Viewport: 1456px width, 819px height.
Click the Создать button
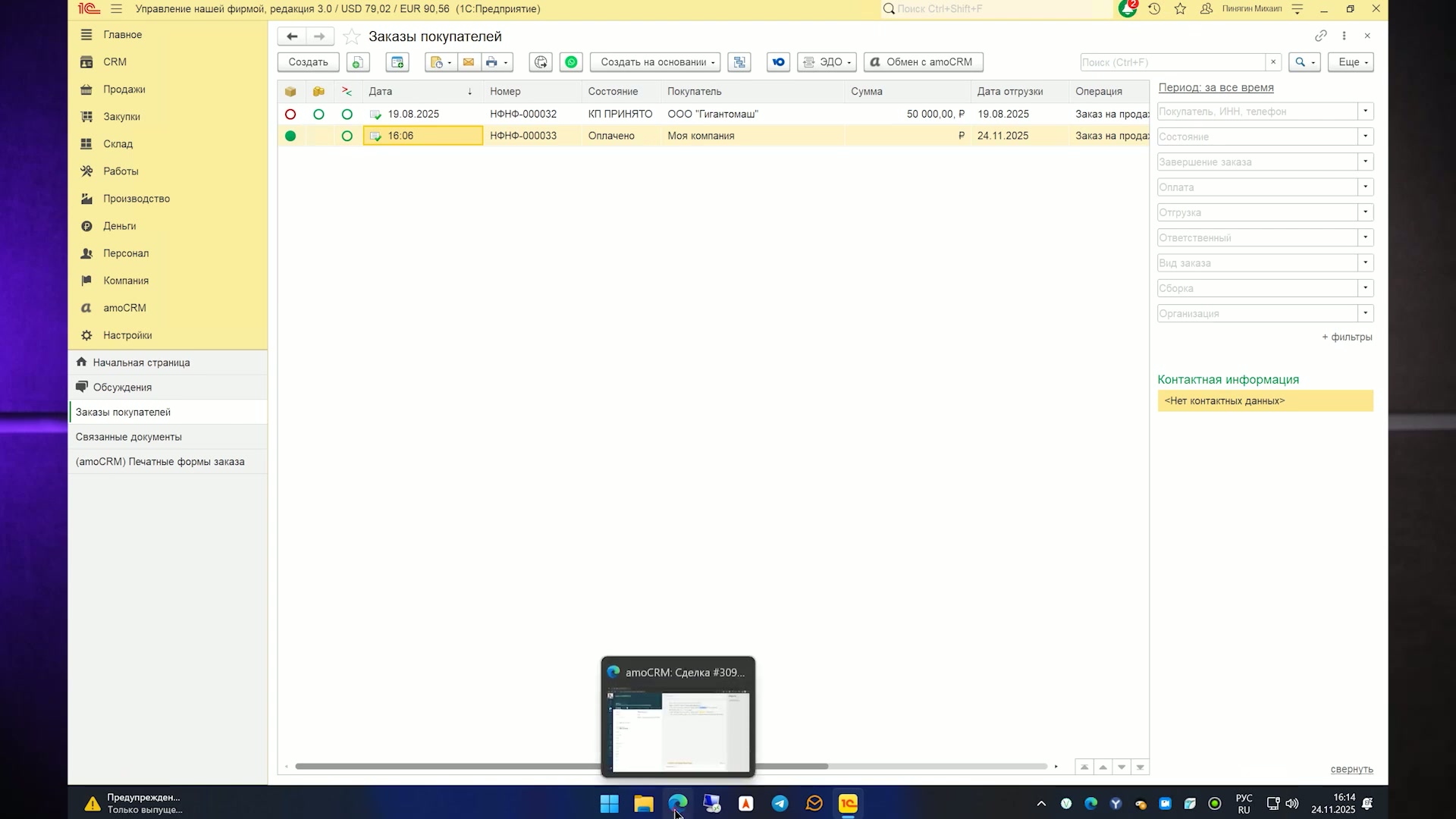point(308,62)
